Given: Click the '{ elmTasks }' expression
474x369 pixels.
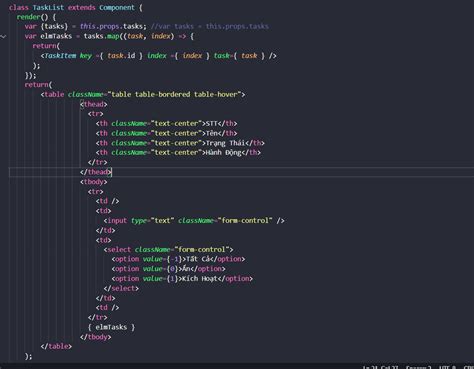Looking at the screenshot, I should coord(111,327).
